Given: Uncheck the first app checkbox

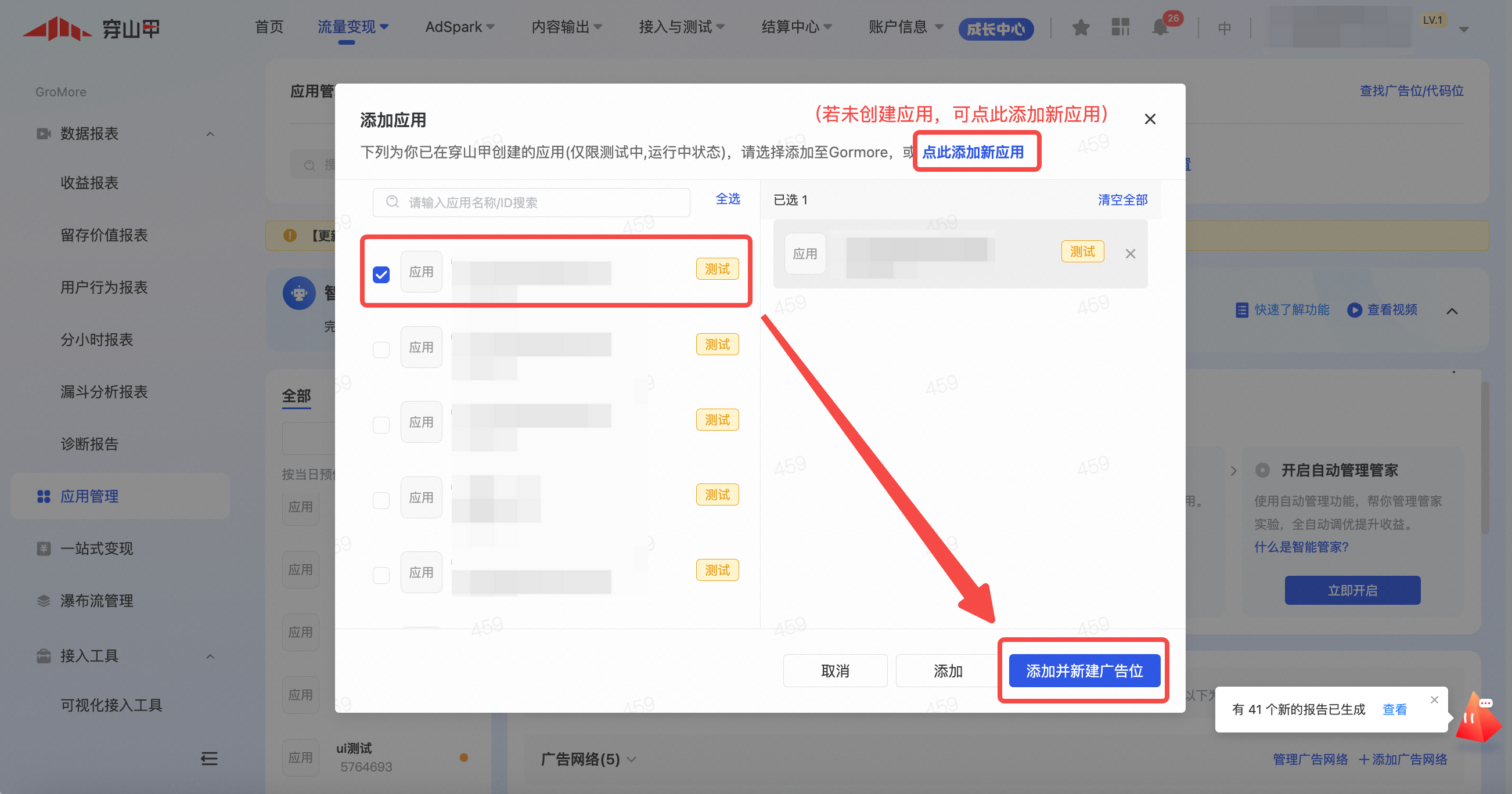Looking at the screenshot, I should pyautogui.click(x=381, y=274).
